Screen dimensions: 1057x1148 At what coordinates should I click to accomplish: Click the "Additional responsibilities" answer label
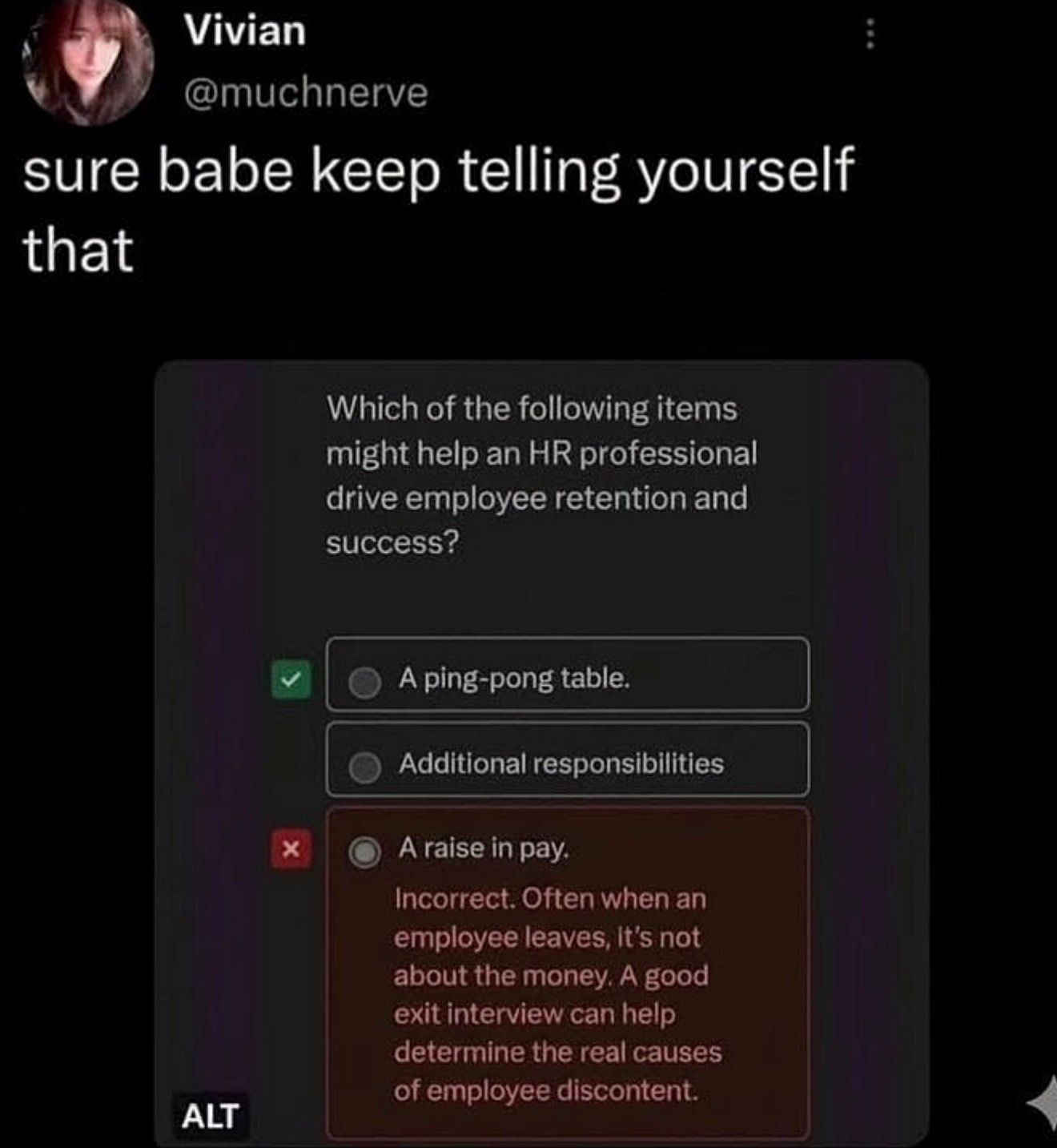561,763
